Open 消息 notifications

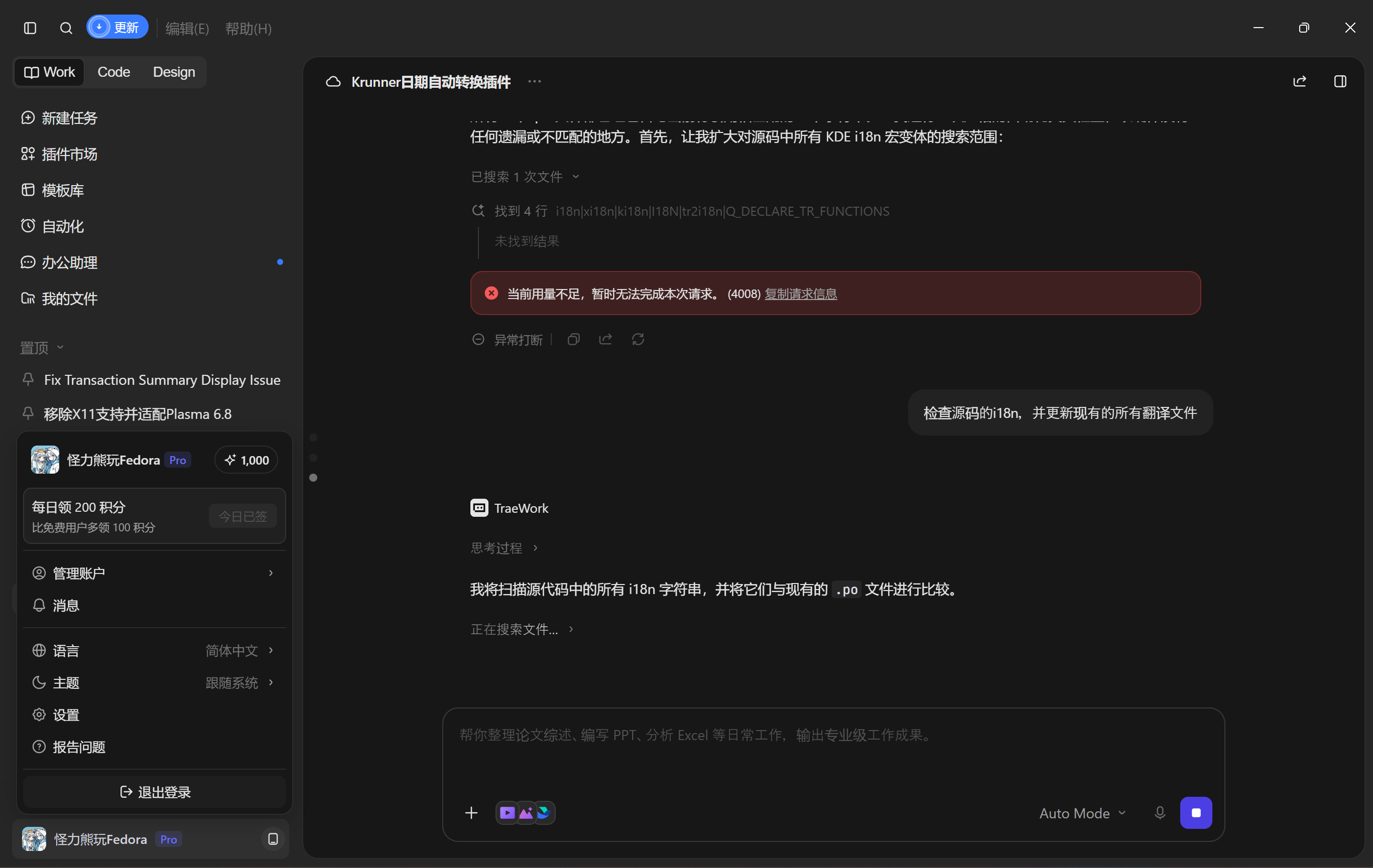point(154,605)
